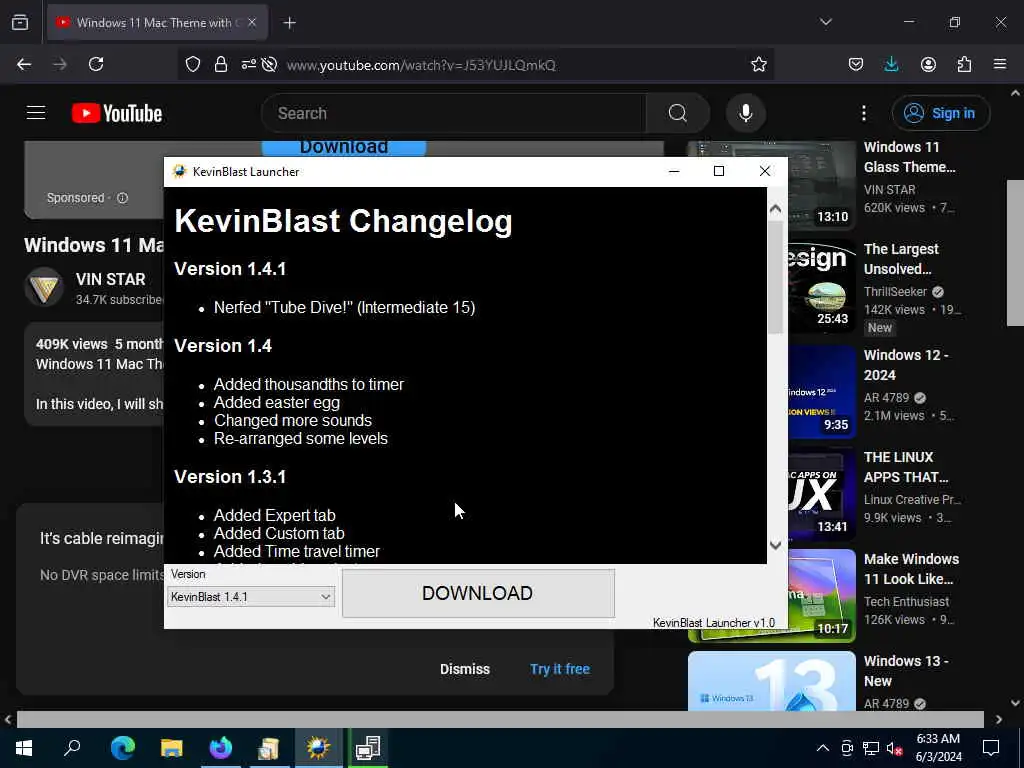
Task: Go back to previous page
Action: click(x=24, y=64)
